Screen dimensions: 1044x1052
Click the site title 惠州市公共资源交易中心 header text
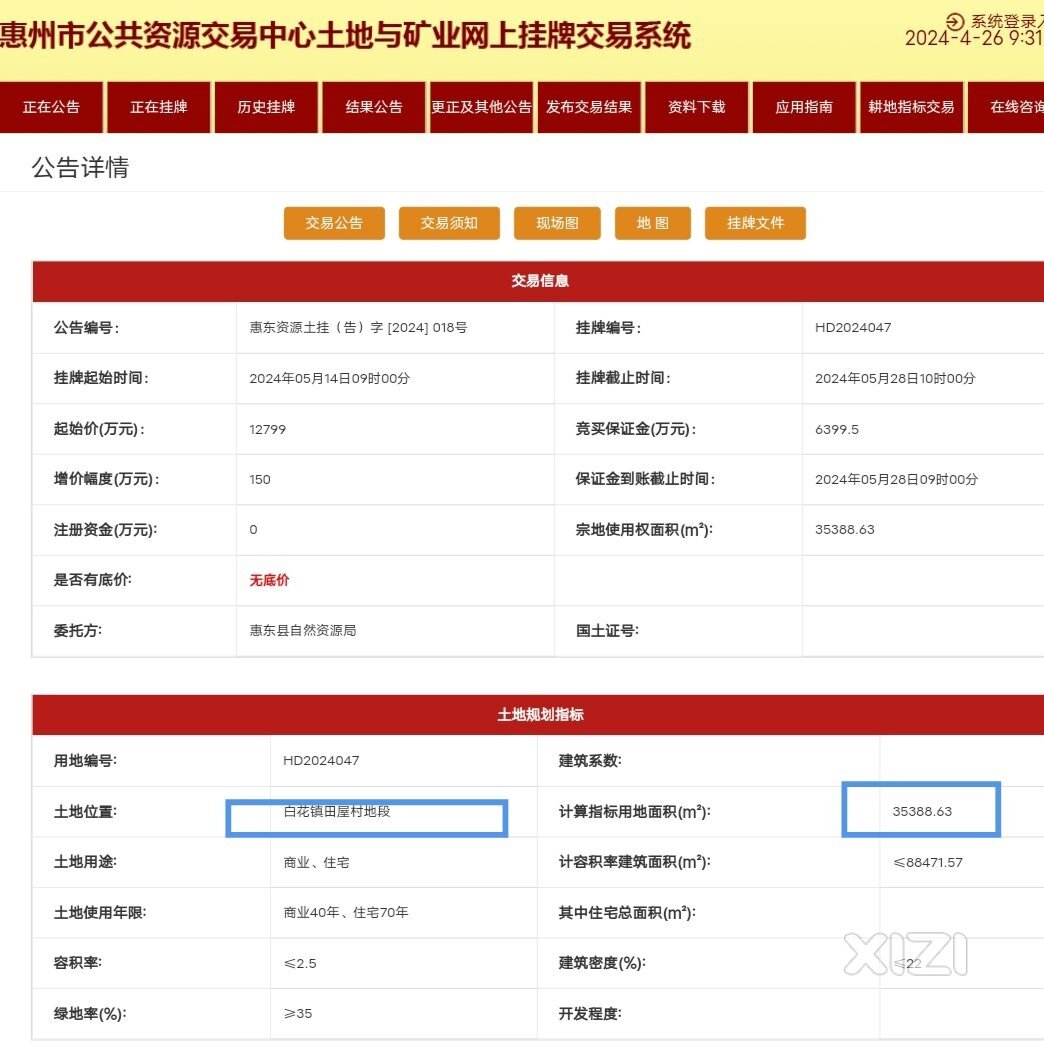pyautogui.click(x=346, y=36)
